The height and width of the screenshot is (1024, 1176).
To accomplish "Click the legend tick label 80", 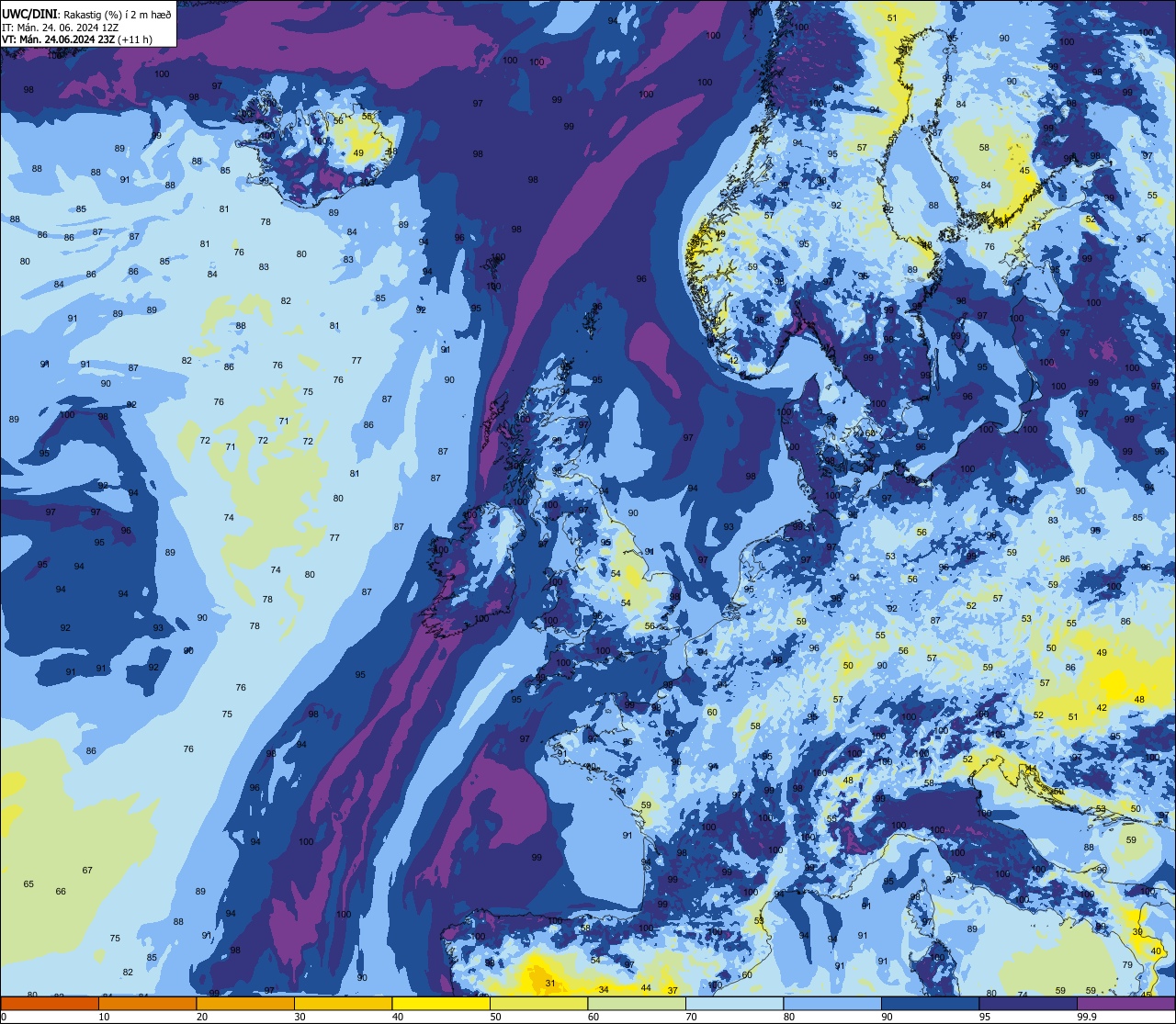I will coord(789,1017).
